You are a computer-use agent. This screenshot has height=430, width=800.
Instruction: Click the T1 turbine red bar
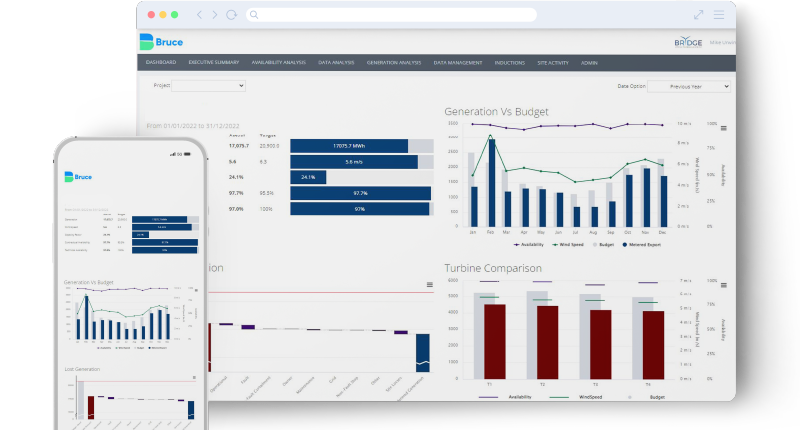pyautogui.click(x=494, y=342)
